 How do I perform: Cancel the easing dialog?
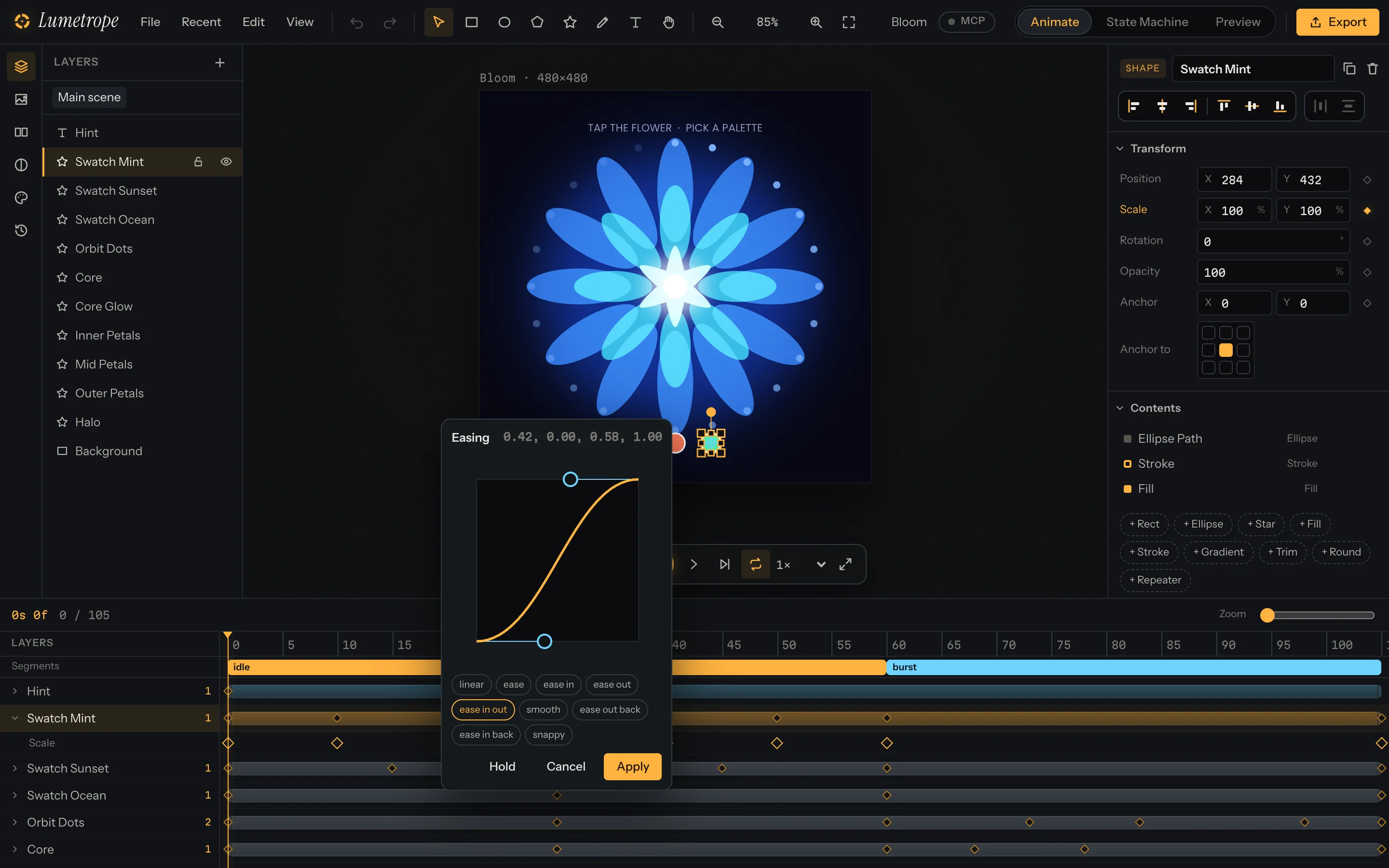tap(565, 766)
